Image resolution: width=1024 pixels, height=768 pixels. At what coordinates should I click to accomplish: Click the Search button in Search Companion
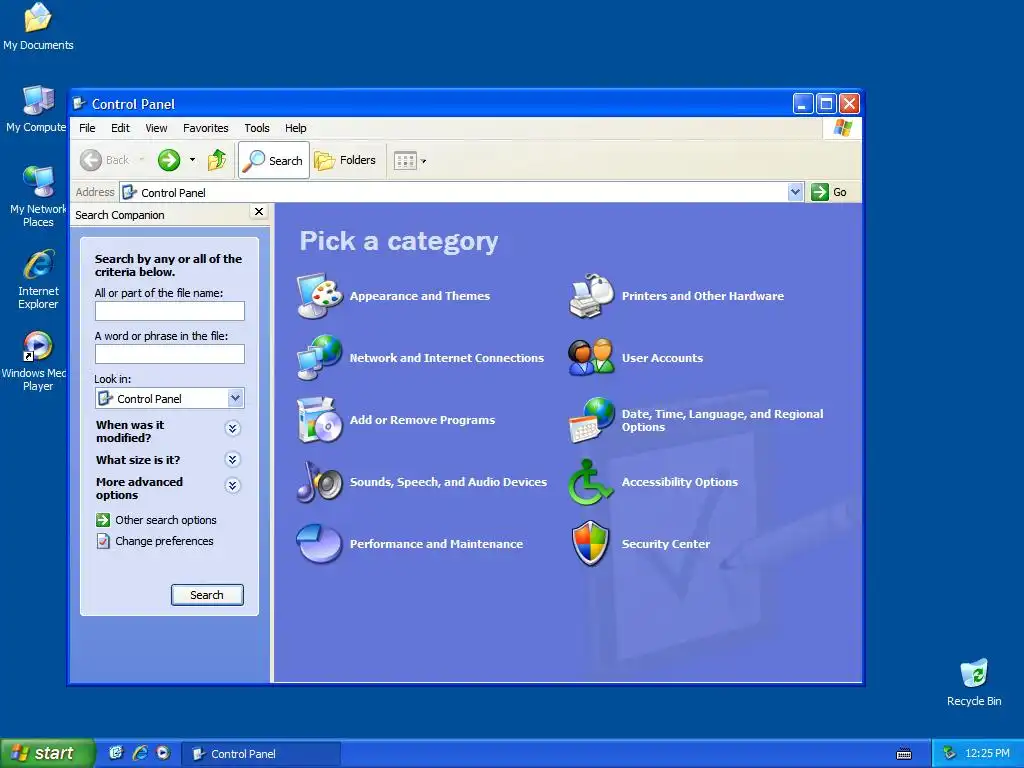pyautogui.click(x=207, y=595)
